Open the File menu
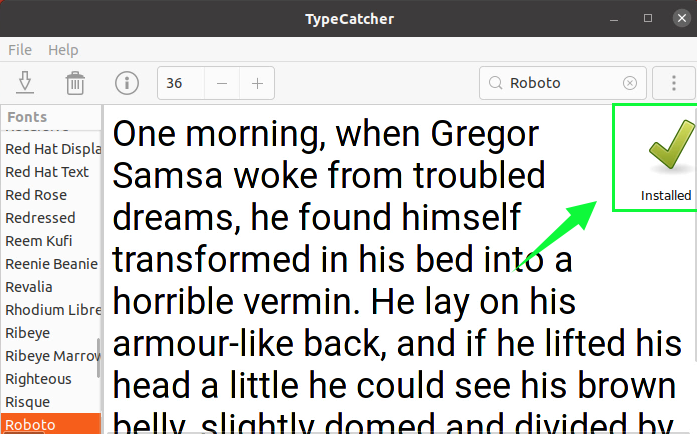 pos(20,50)
